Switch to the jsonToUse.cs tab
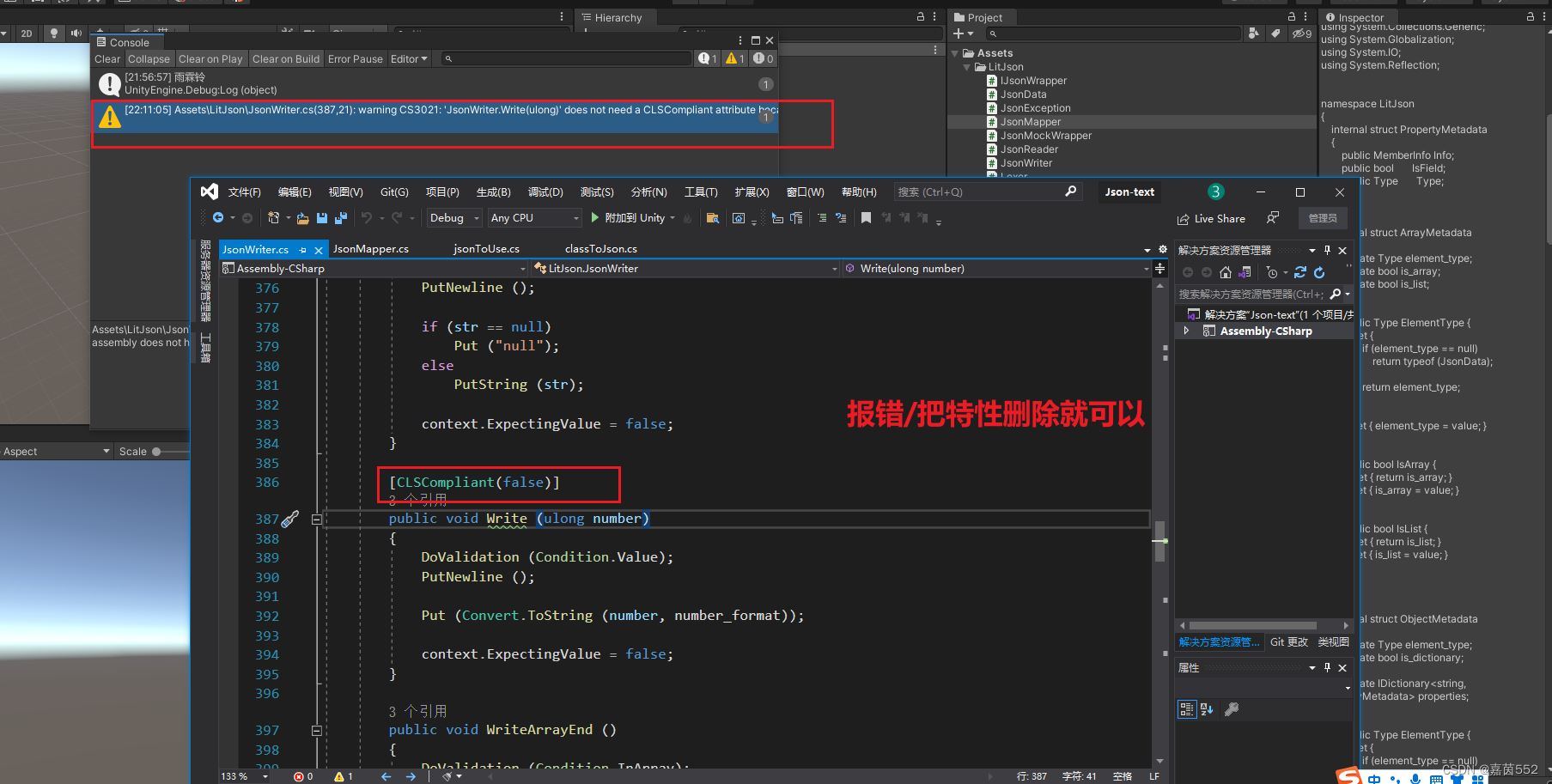Screen dimensions: 1552x784 pos(486,249)
